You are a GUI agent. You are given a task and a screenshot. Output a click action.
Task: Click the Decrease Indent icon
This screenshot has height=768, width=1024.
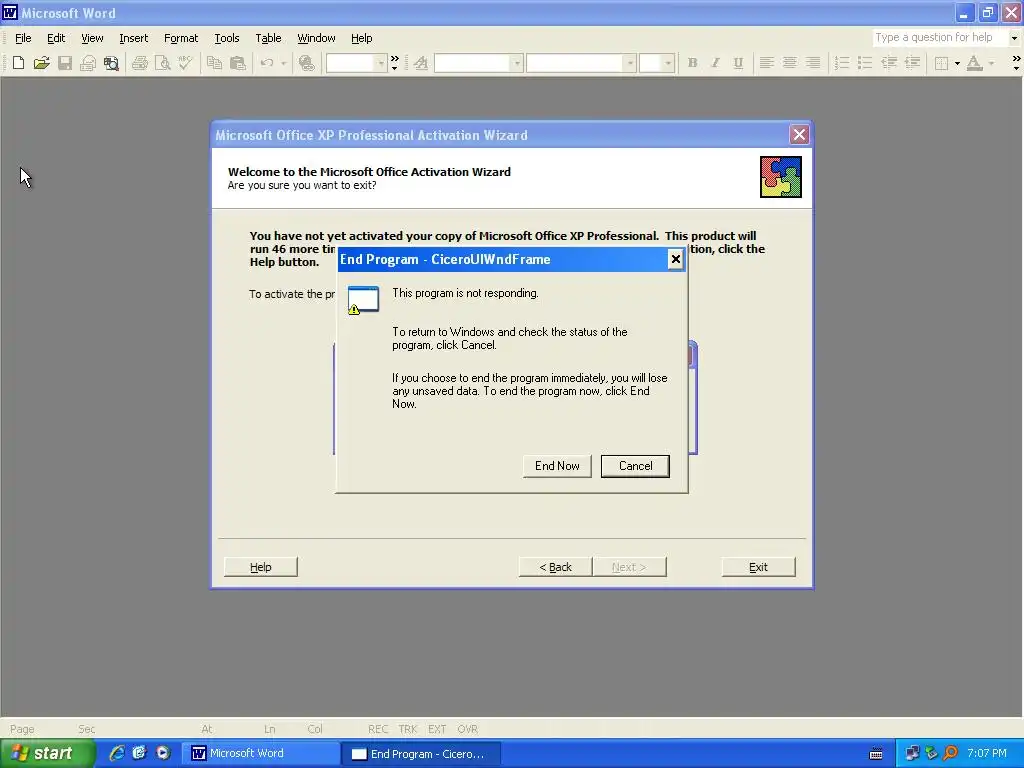[889, 63]
